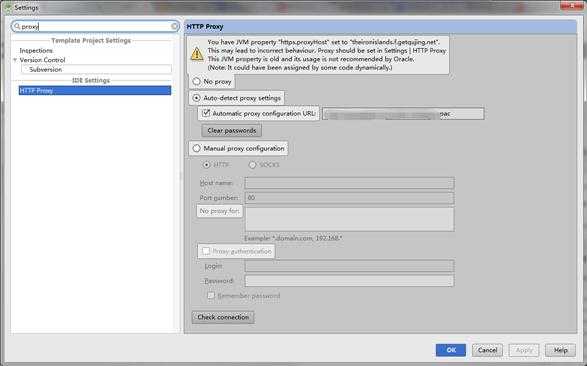This screenshot has height=366, width=587.
Task: Click the search magnifier icon in settings filter
Action: (x=17, y=27)
